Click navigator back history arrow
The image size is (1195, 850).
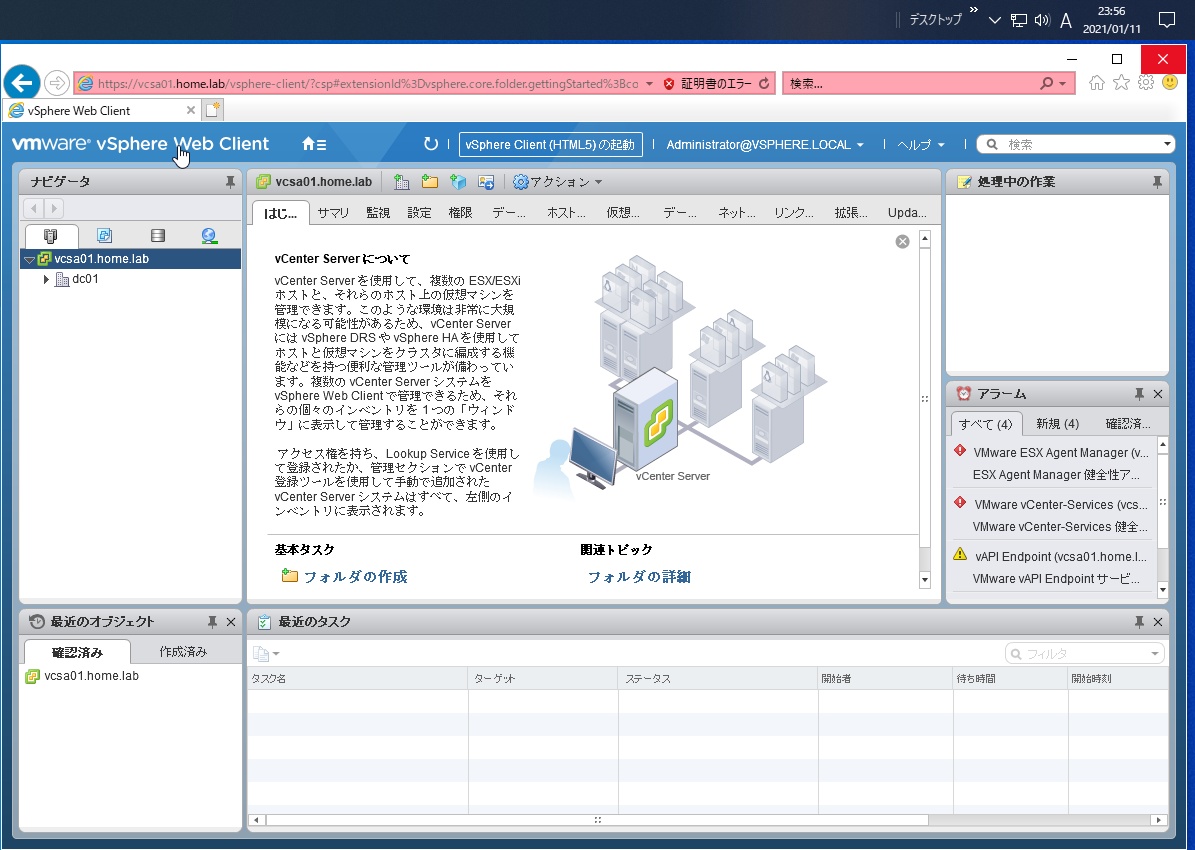[x=34, y=208]
